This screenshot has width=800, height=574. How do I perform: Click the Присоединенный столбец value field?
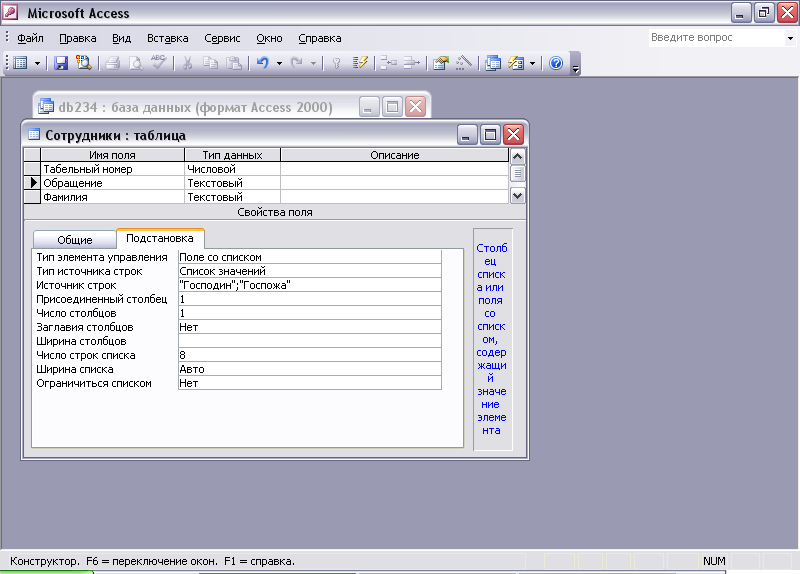(309, 300)
